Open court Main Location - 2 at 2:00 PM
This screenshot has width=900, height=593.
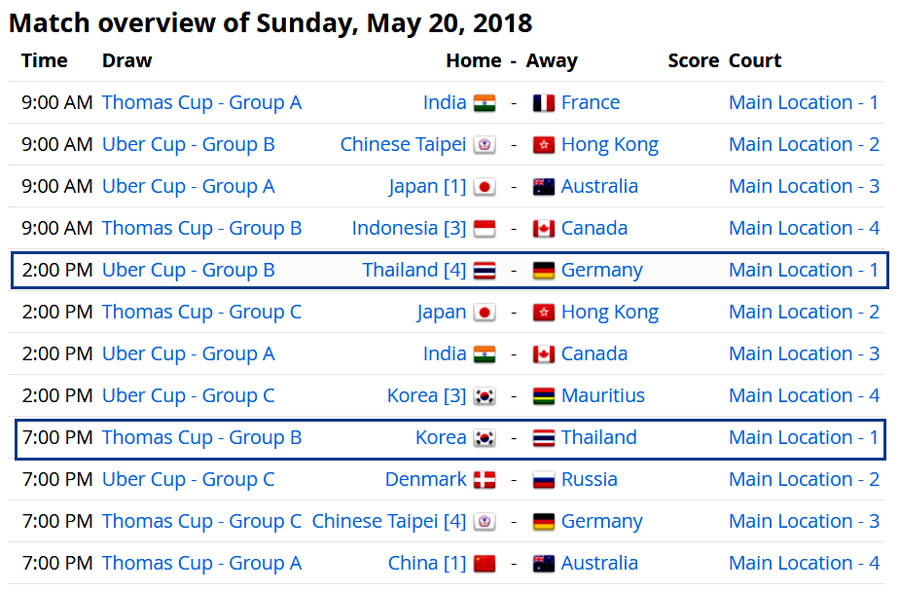804,312
